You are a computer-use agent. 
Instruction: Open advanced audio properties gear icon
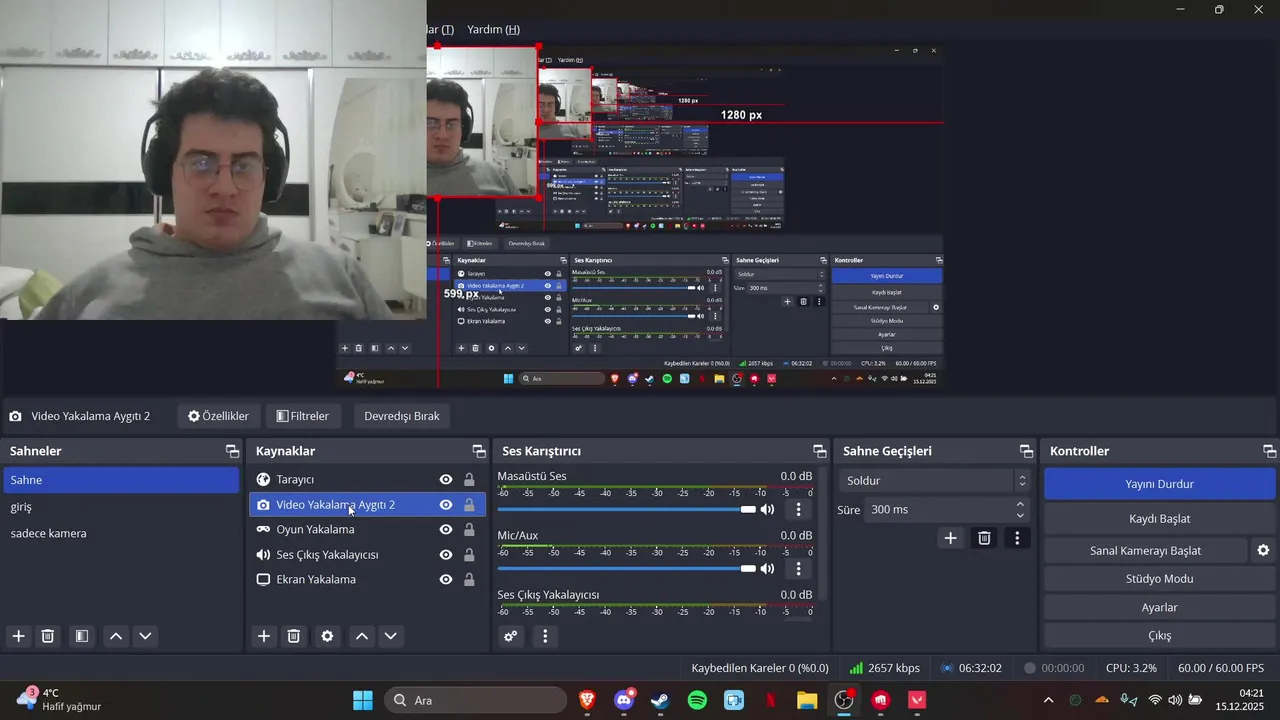coord(511,636)
